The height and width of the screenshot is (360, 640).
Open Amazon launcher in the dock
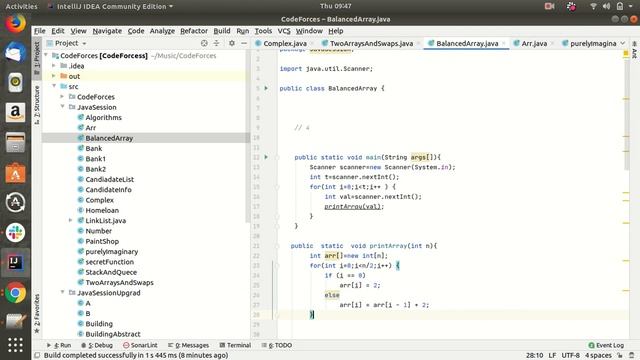[15, 112]
